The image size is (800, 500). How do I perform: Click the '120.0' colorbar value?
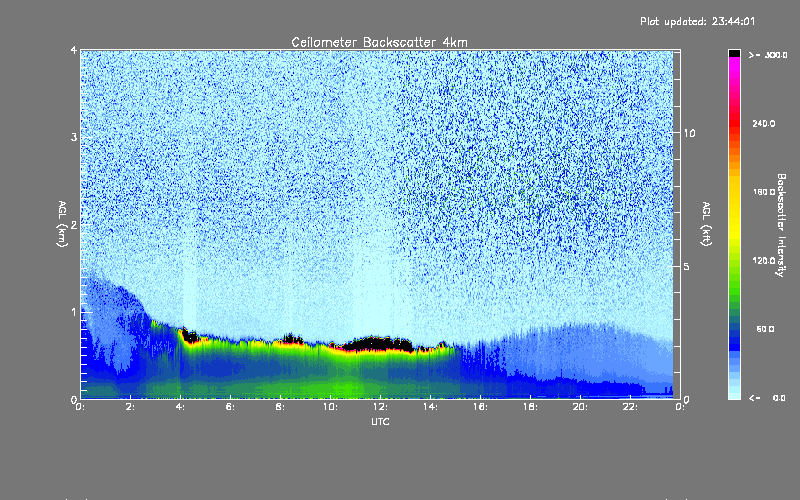pyautogui.click(x=764, y=261)
